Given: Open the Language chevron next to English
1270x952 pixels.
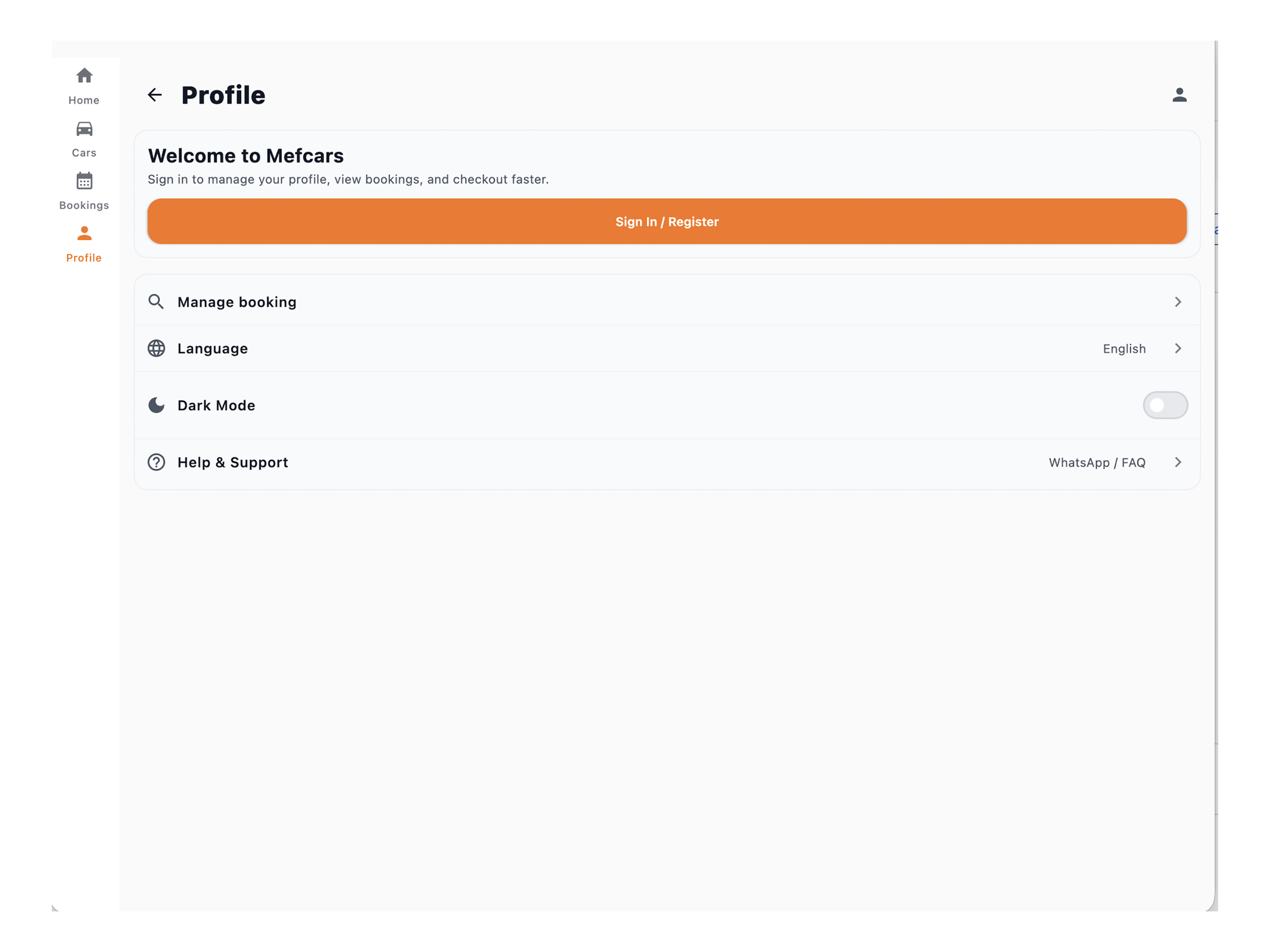Looking at the screenshot, I should tap(1178, 348).
